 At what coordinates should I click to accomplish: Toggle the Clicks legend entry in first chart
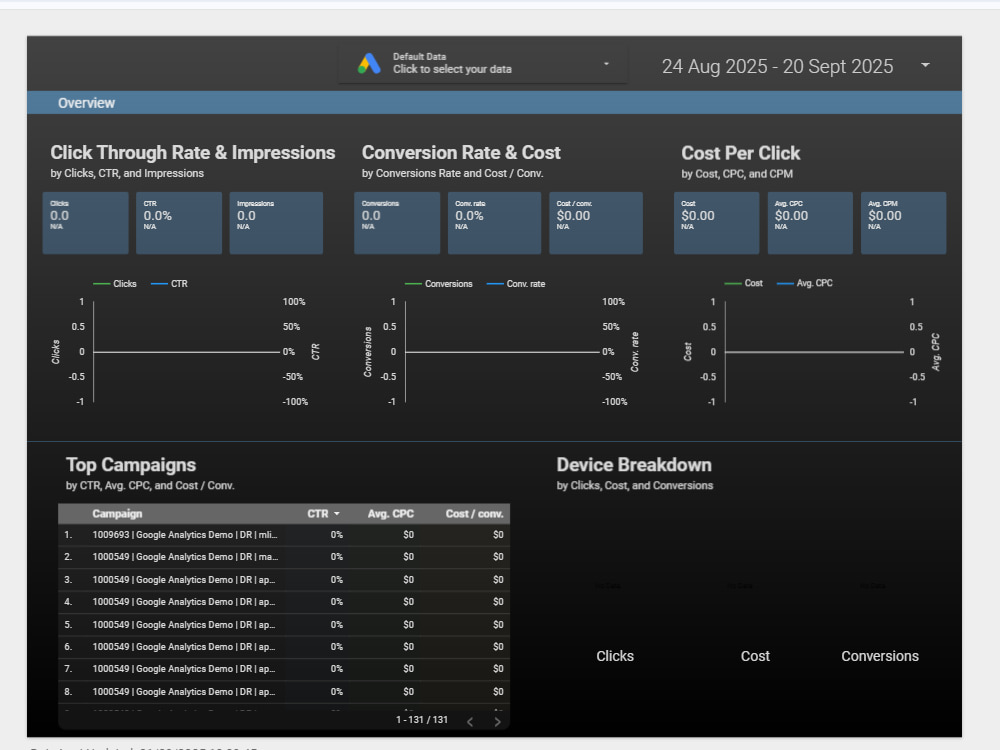click(x=115, y=284)
